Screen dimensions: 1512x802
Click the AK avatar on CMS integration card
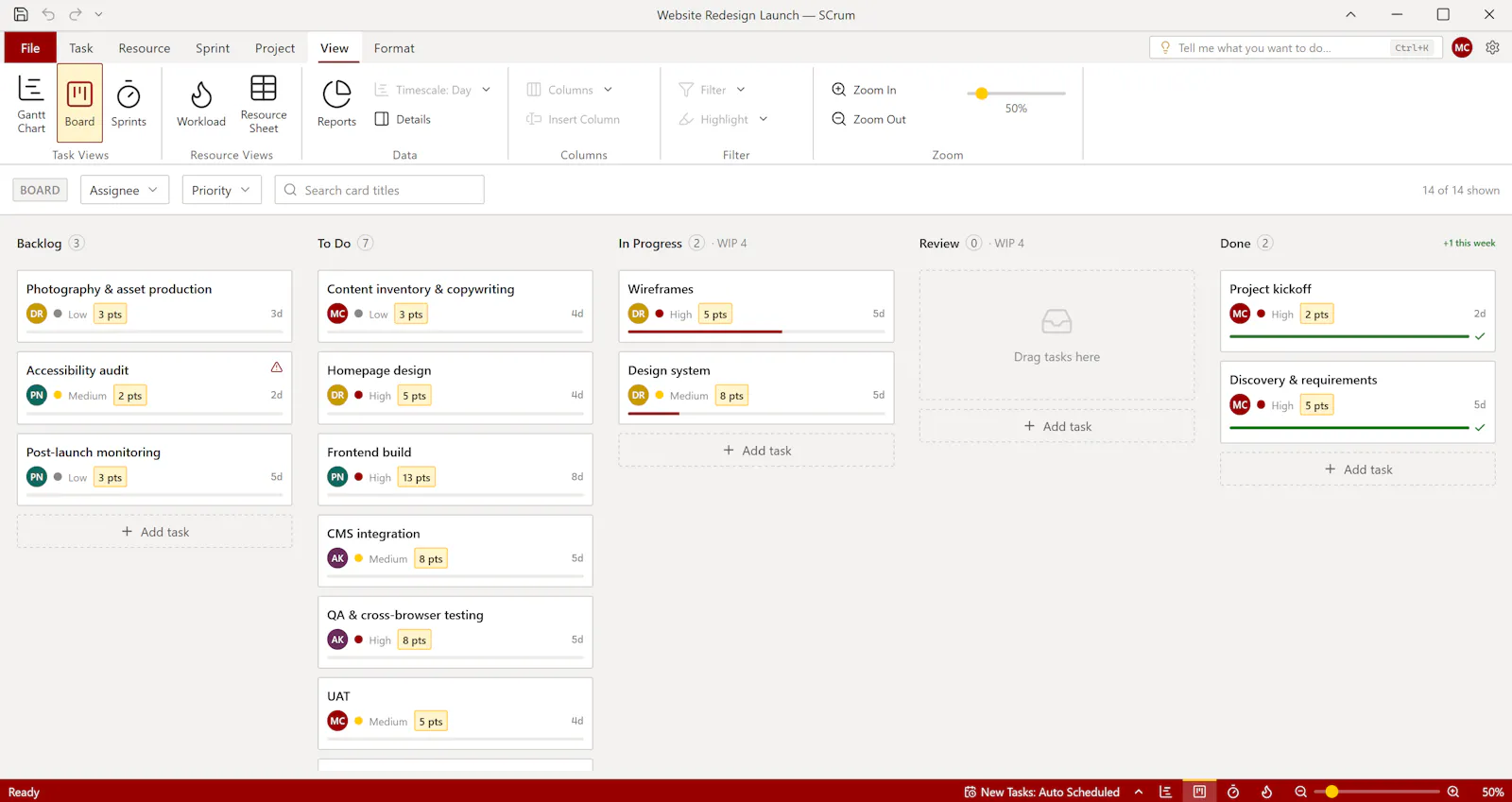pos(337,558)
